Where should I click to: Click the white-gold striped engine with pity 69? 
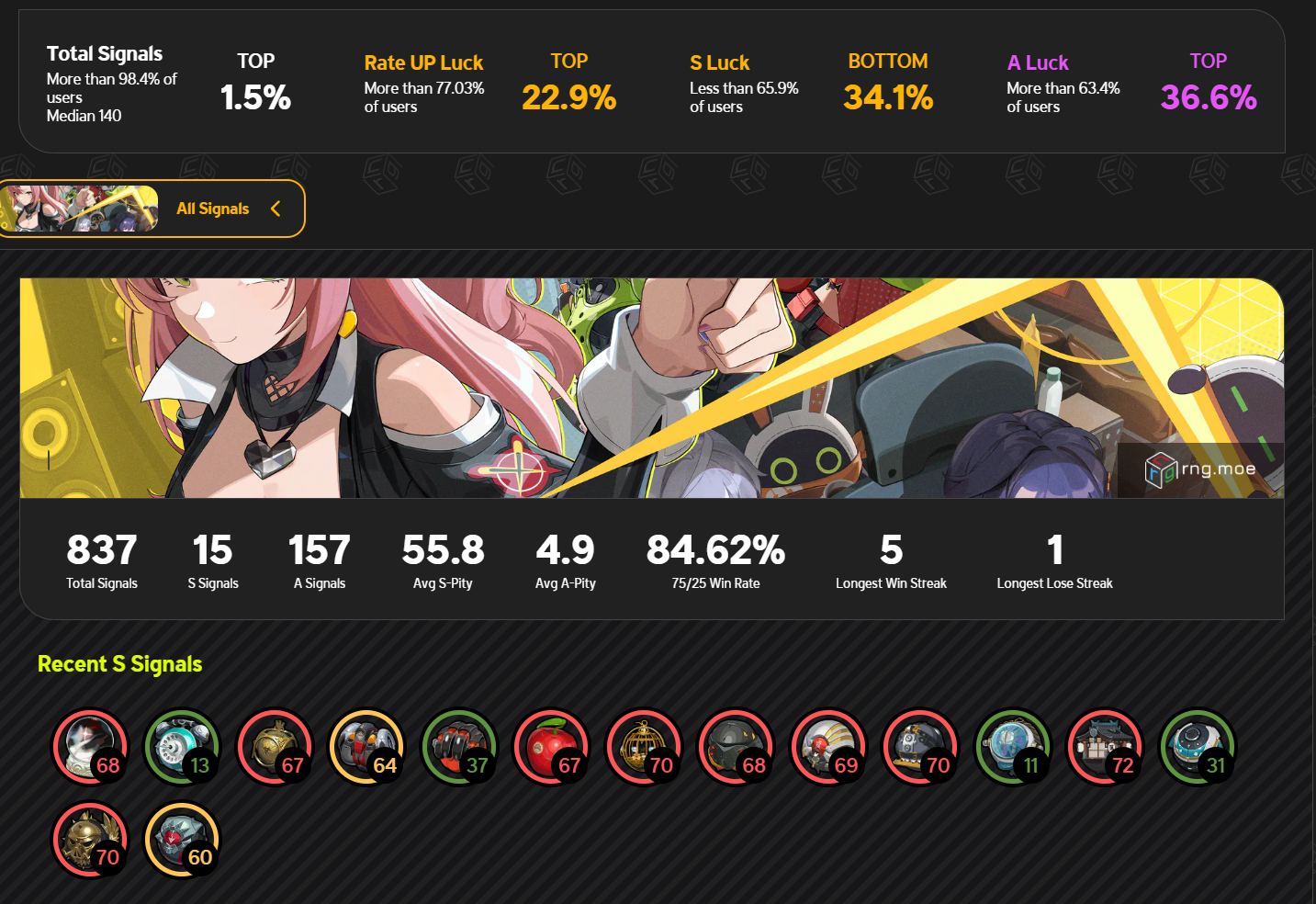(828, 747)
